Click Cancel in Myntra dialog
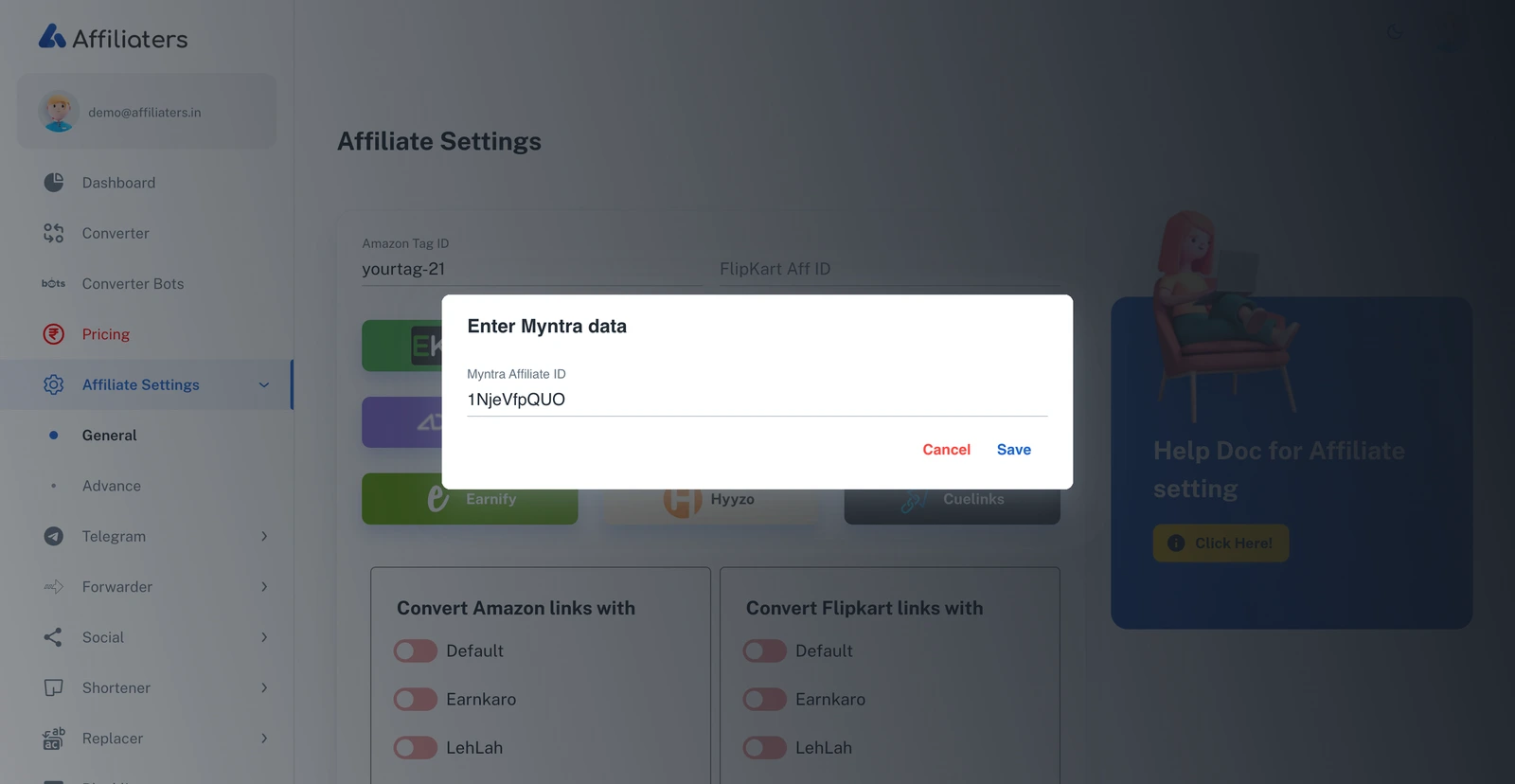The height and width of the screenshot is (784, 1515). (x=947, y=450)
